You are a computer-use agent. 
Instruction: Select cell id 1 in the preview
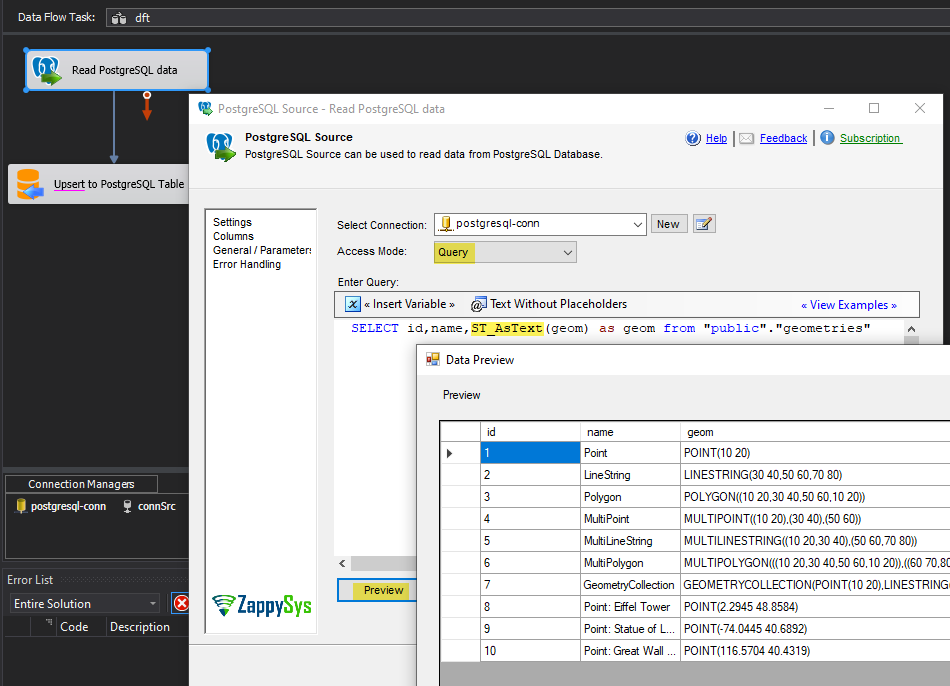(530, 453)
